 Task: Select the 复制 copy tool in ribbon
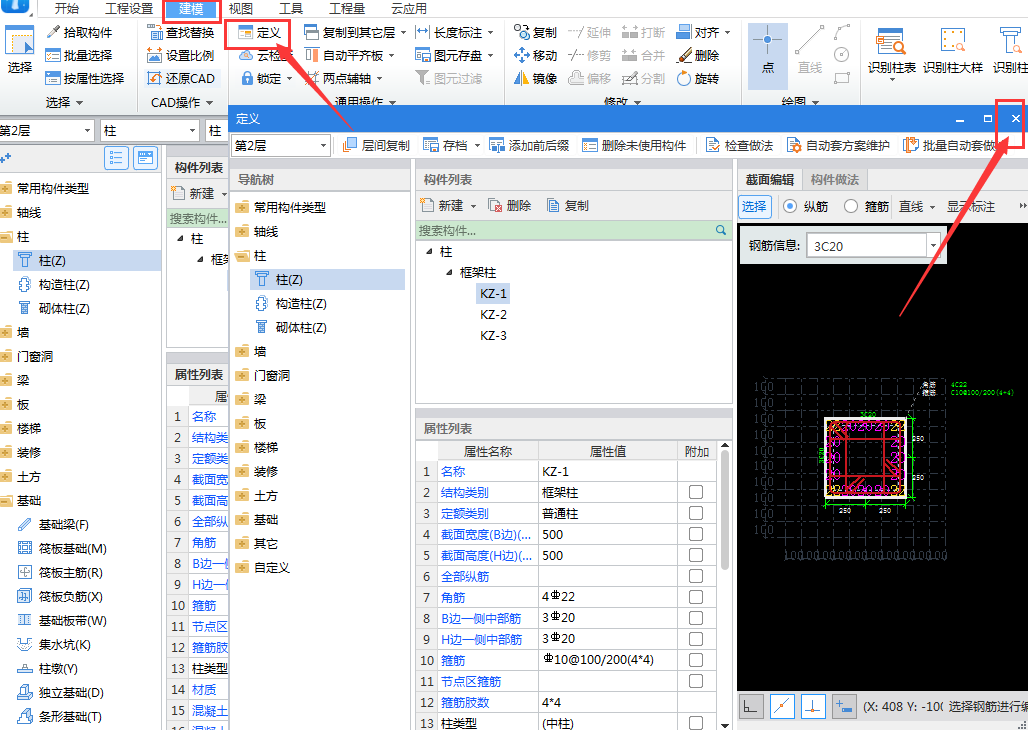pyautogui.click(x=536, y=32)
